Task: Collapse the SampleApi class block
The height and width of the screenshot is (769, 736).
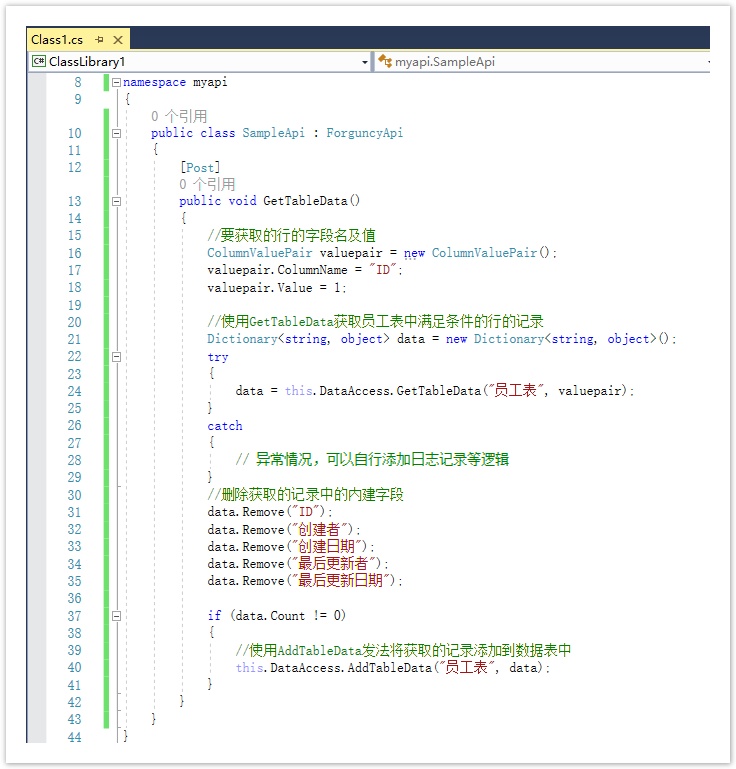Action: (117, 133)
